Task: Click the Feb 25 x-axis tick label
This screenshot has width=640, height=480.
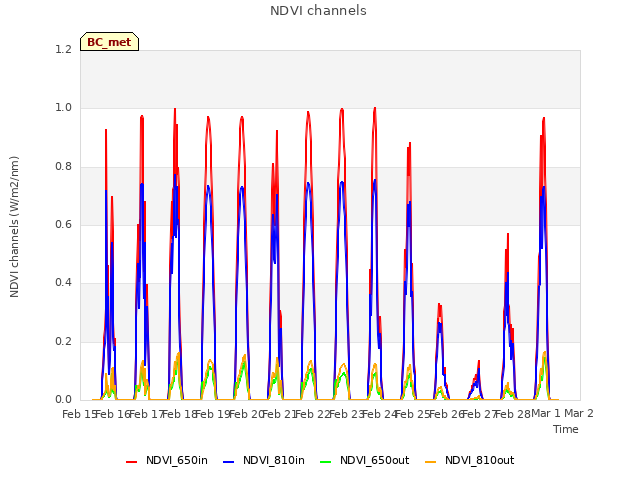Action: [x=413, y=414]
